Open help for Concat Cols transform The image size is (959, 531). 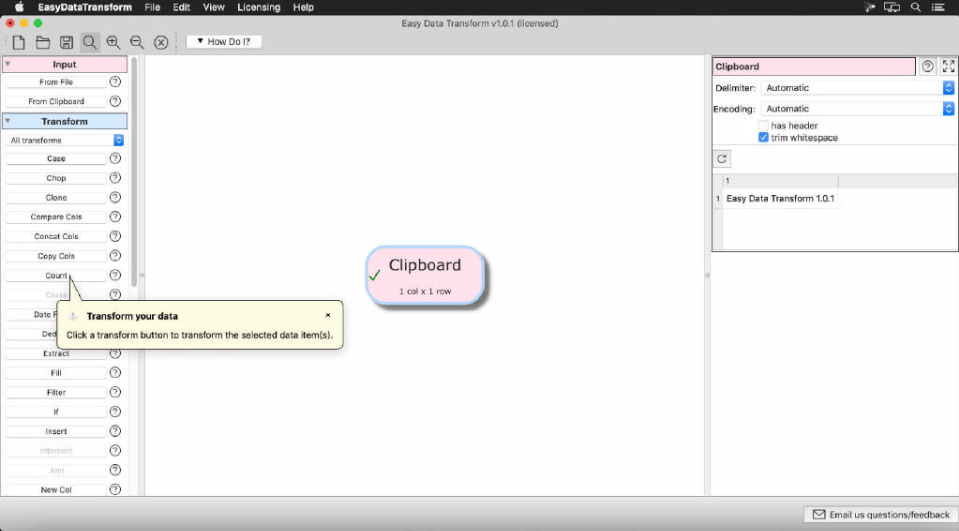pos(115,236)
